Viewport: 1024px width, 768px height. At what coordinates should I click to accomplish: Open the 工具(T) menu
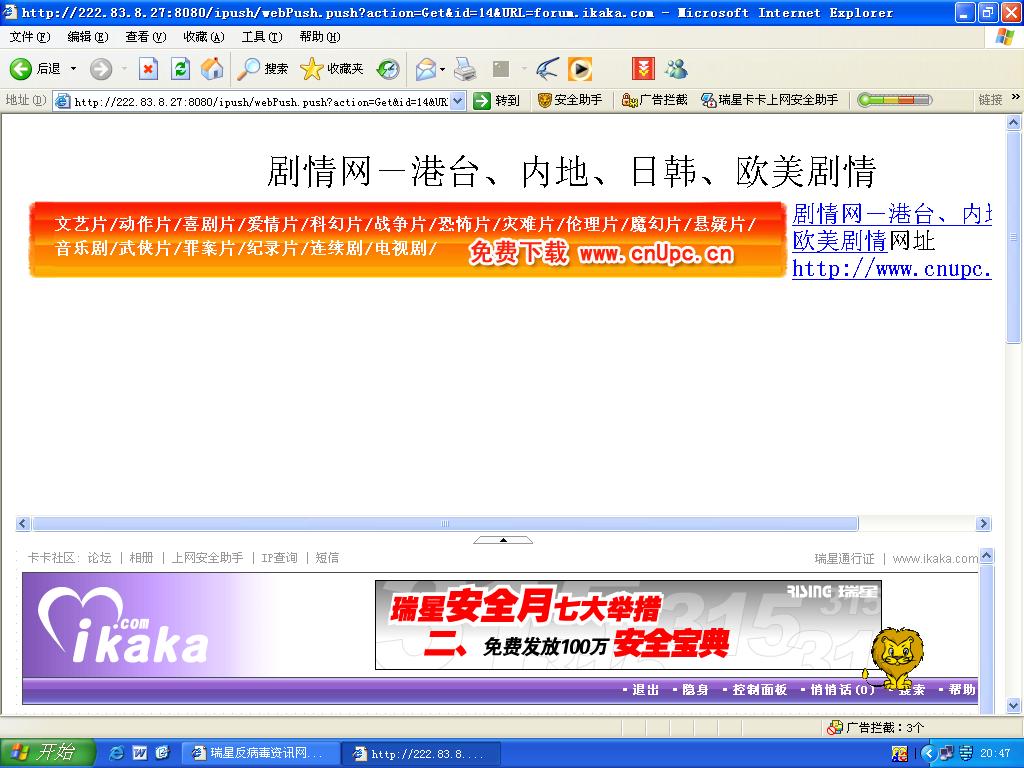click(262, 37)
